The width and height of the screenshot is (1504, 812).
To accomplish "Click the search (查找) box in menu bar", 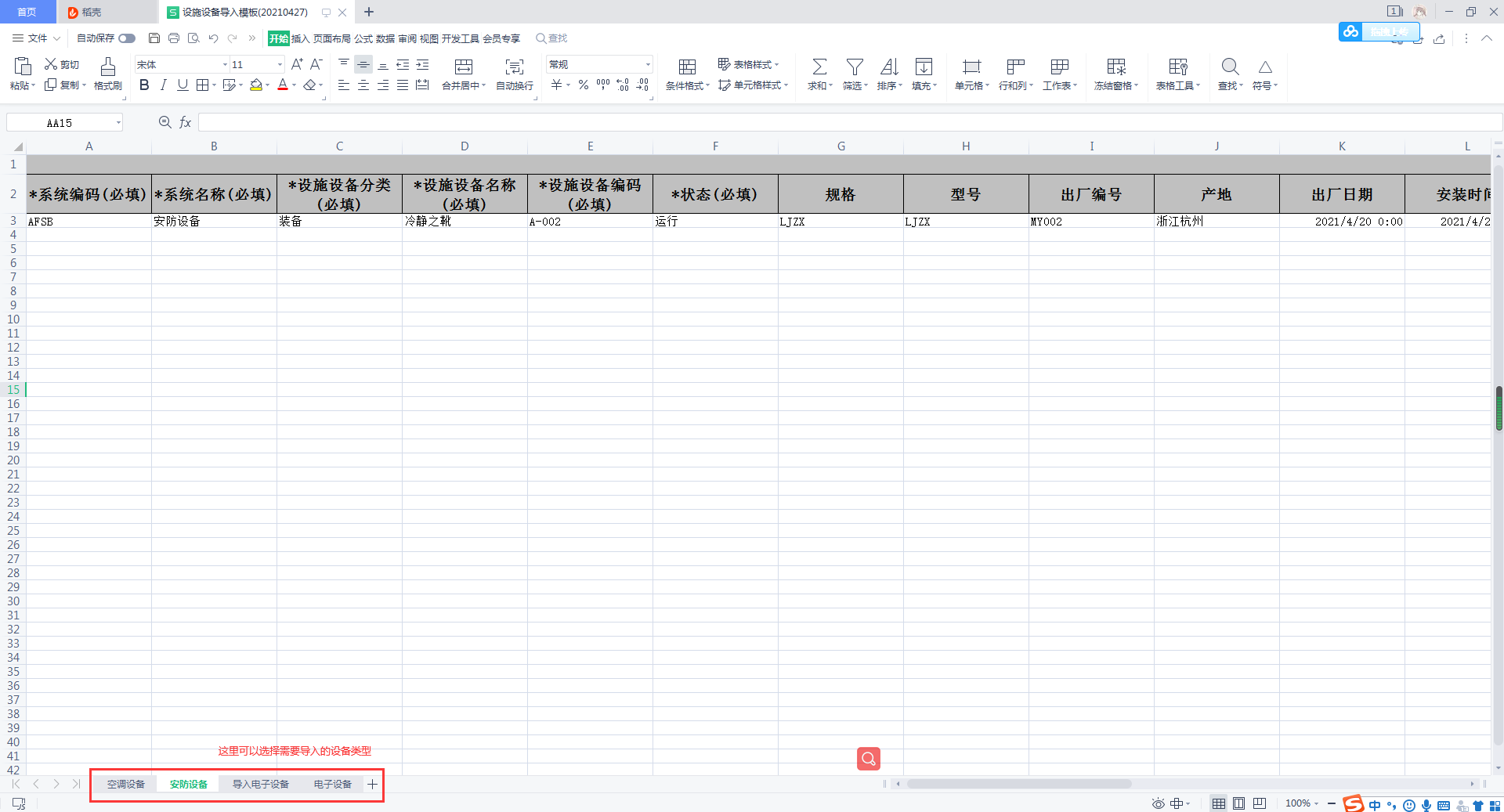I will (552, 38).
